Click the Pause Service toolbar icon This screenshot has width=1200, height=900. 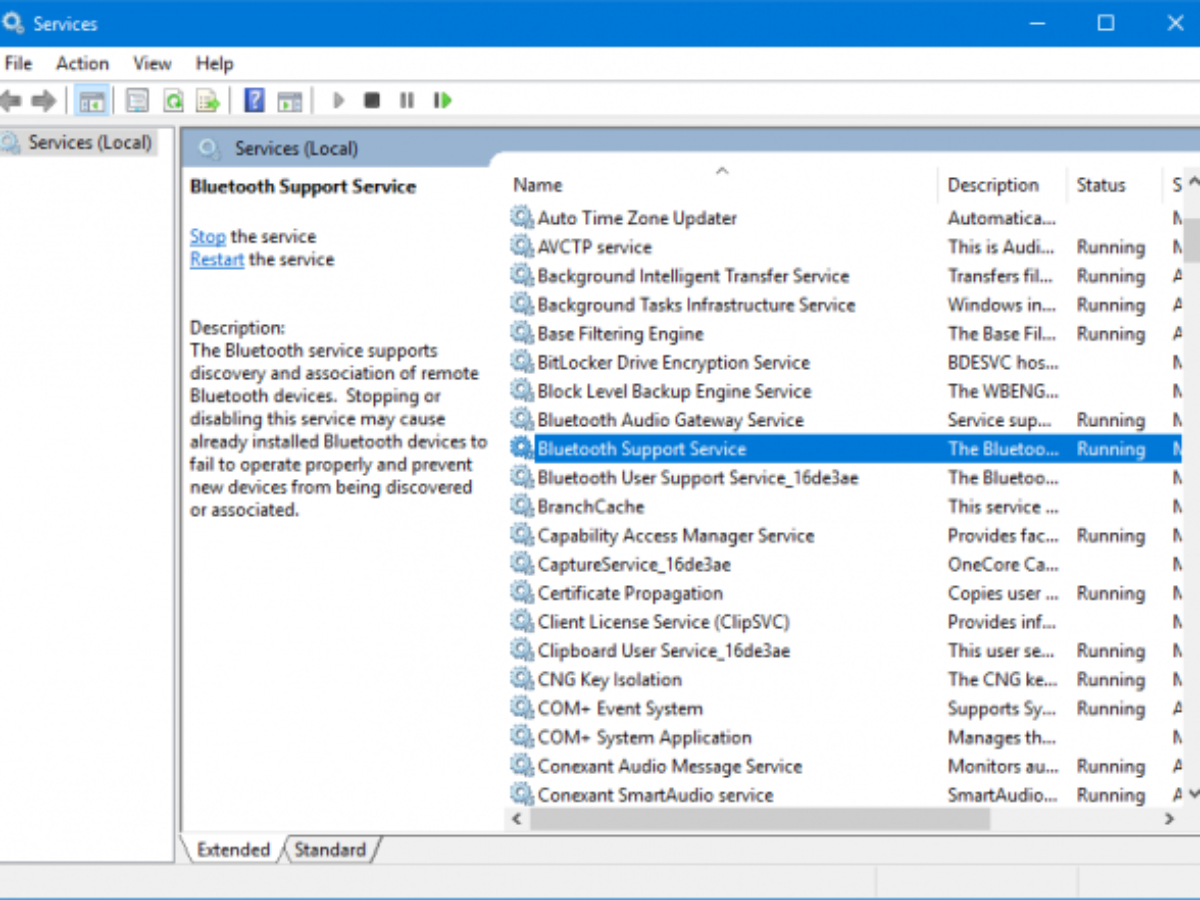407,101
